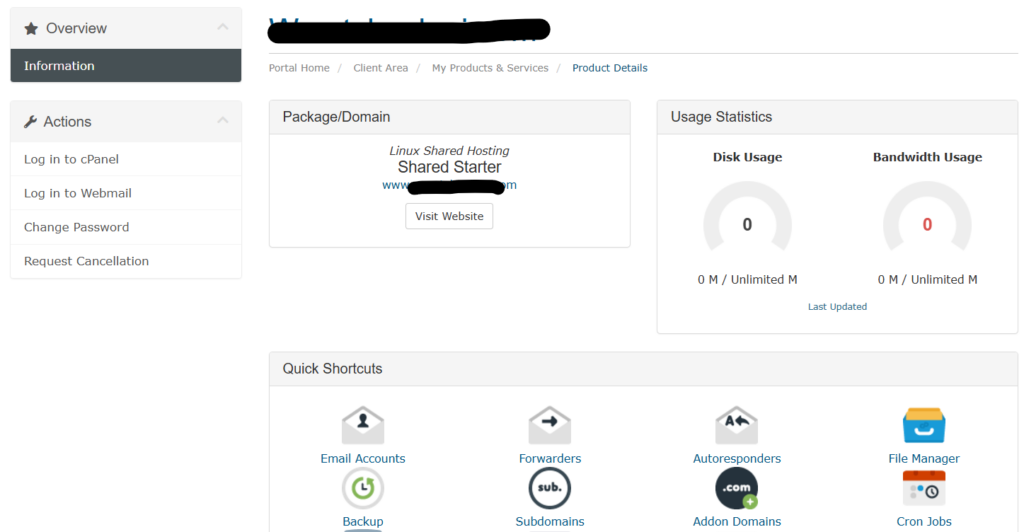Open Client Area breadcrumb link
1024x532 pixels.
coord(381,68)
